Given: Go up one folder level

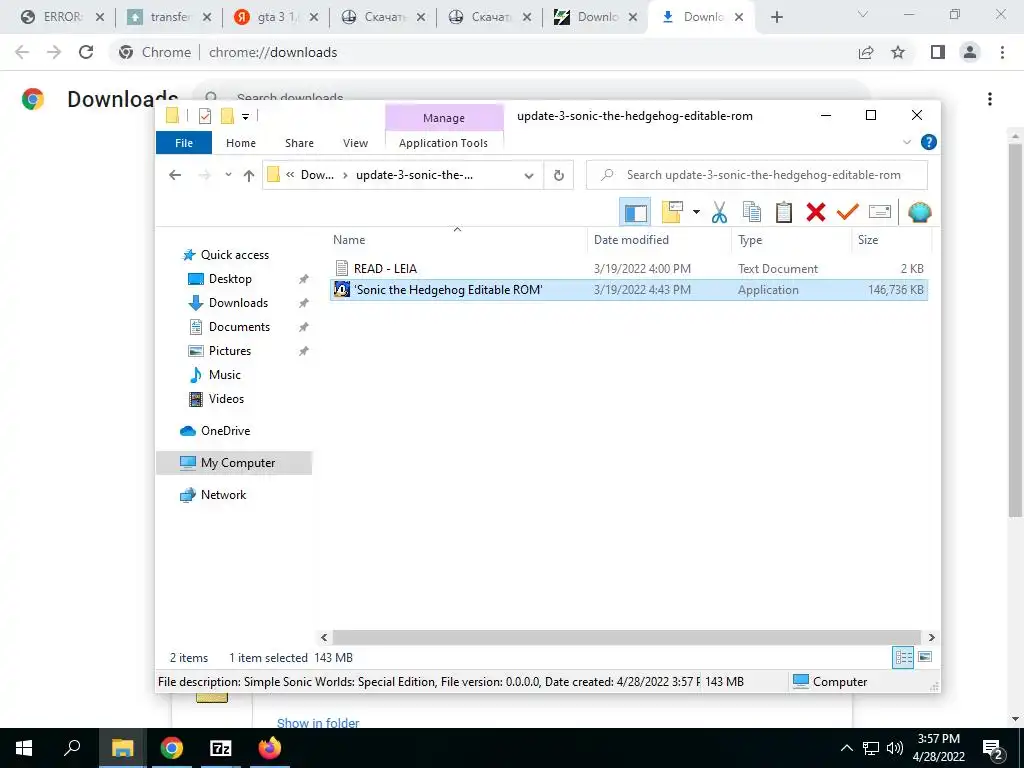Looking at the screenshot, I should [249, 175].
